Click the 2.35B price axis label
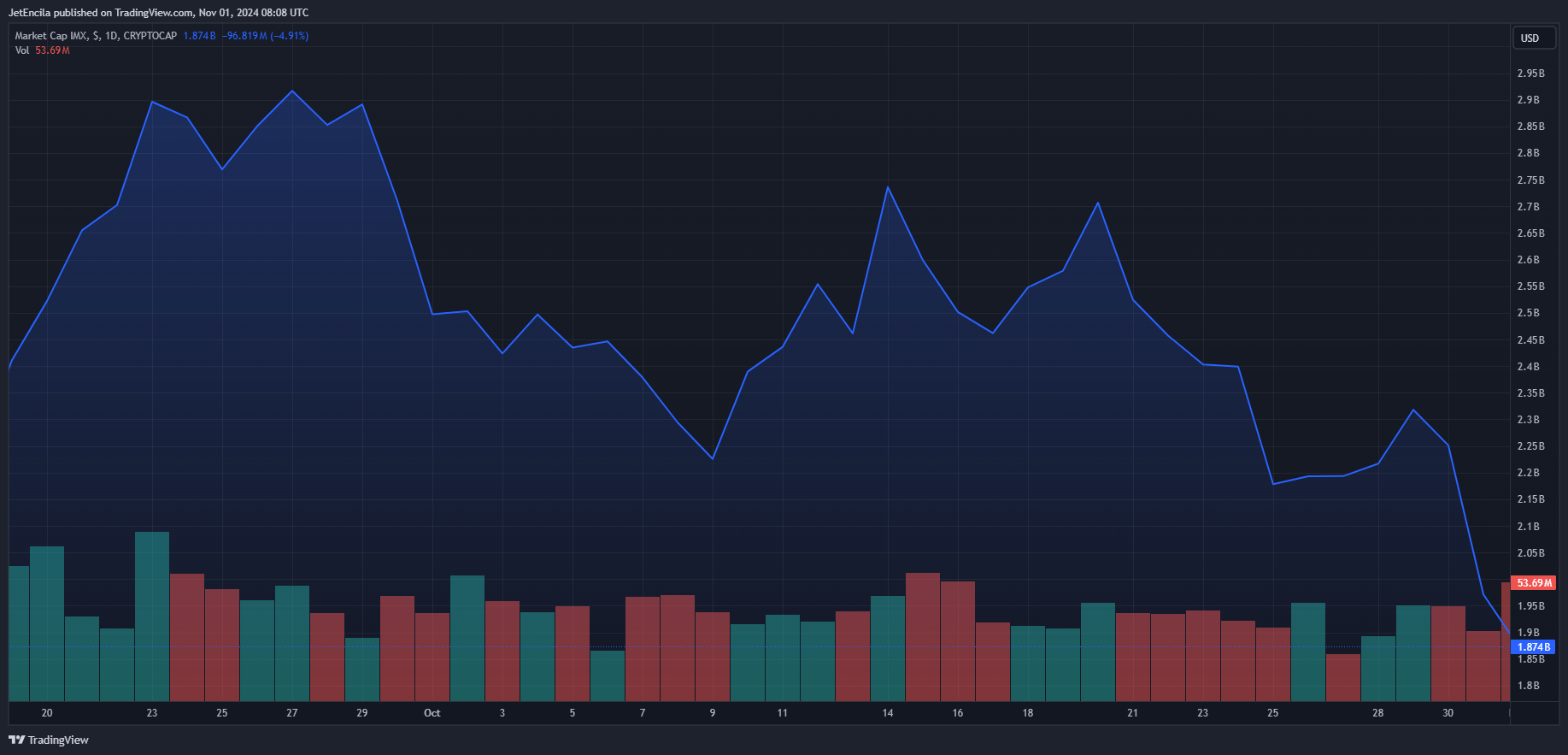Screen dimensions: 1568x755 [1530, 393]
